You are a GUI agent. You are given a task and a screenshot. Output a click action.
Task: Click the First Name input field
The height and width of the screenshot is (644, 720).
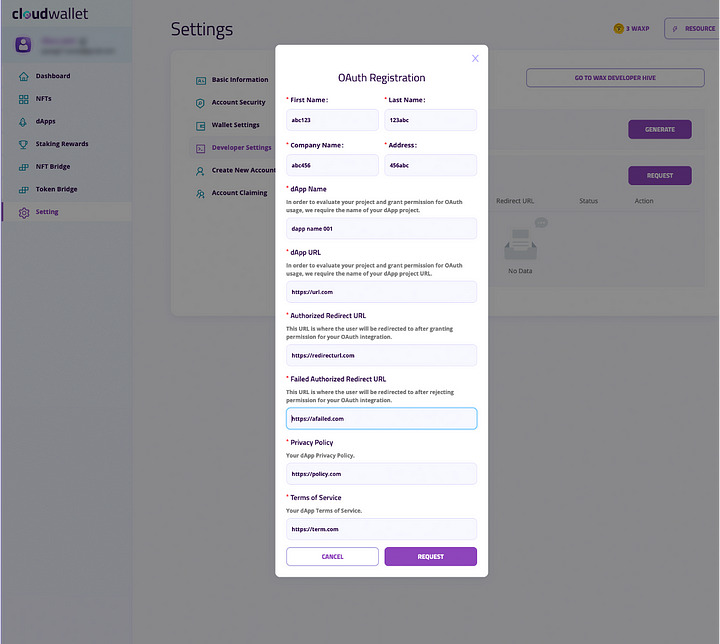pyautogui.click(x=332, y=120)
